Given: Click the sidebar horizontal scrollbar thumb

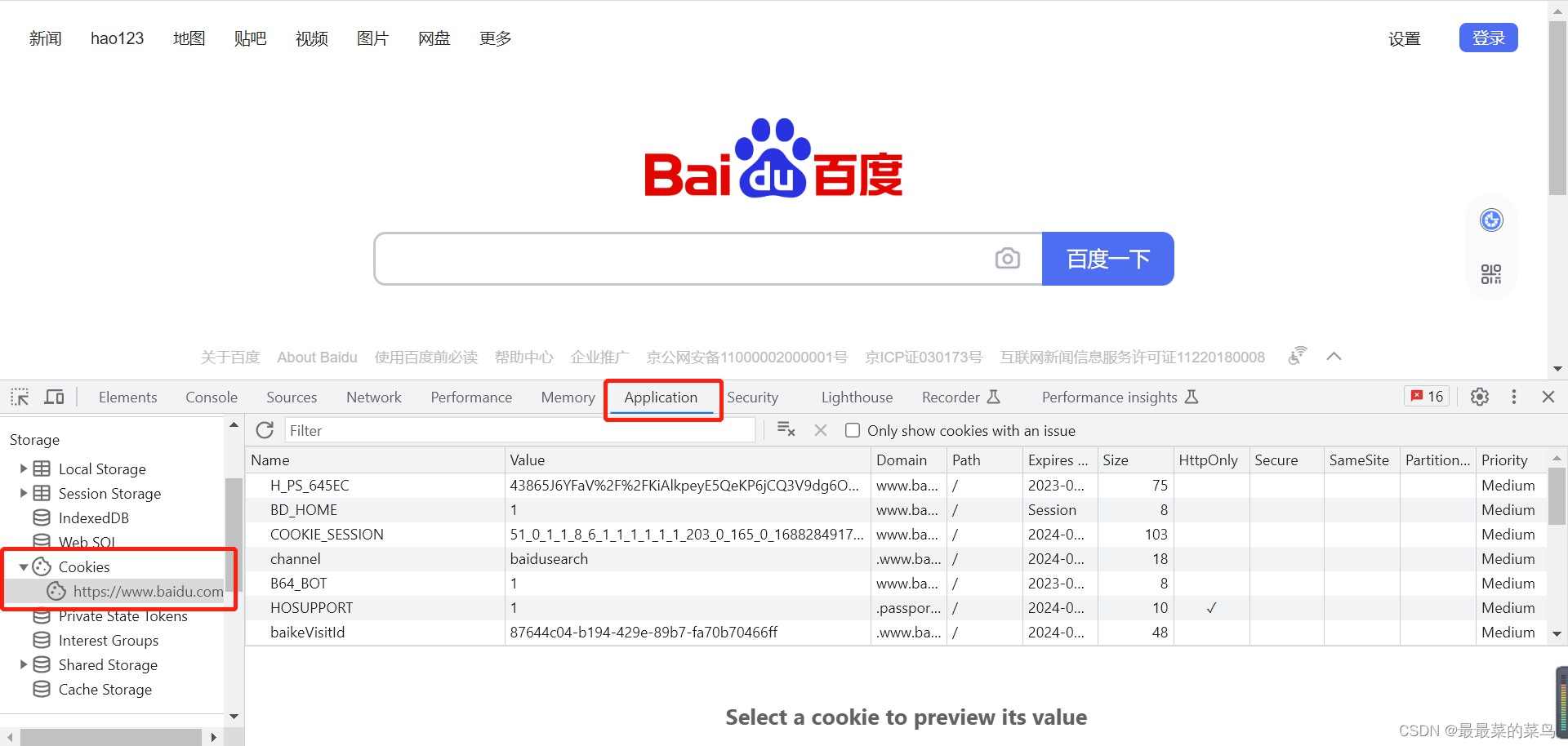Looking at the screenshot, I should click(x=111, y=737).
